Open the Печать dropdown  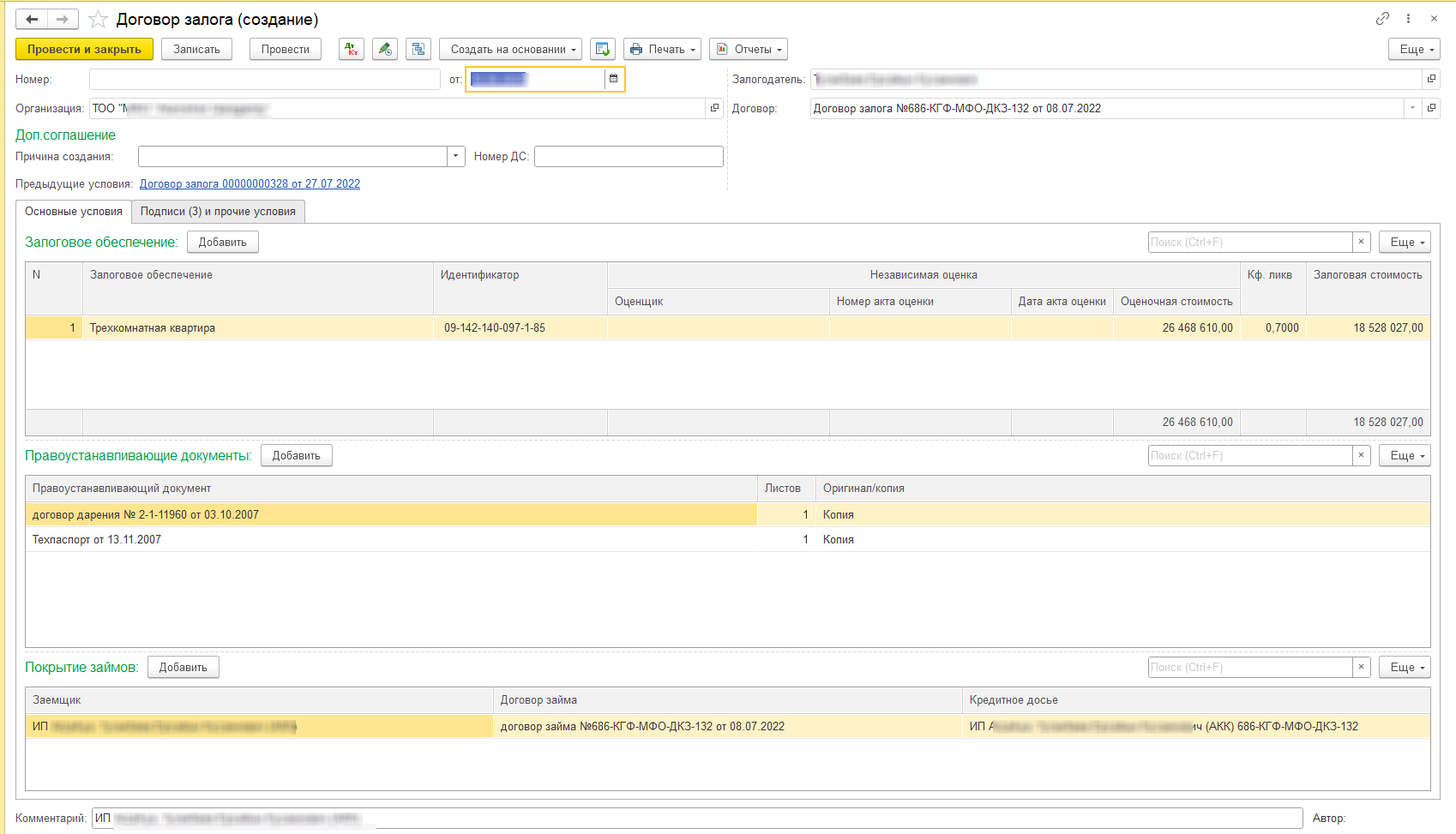point(662,49)
